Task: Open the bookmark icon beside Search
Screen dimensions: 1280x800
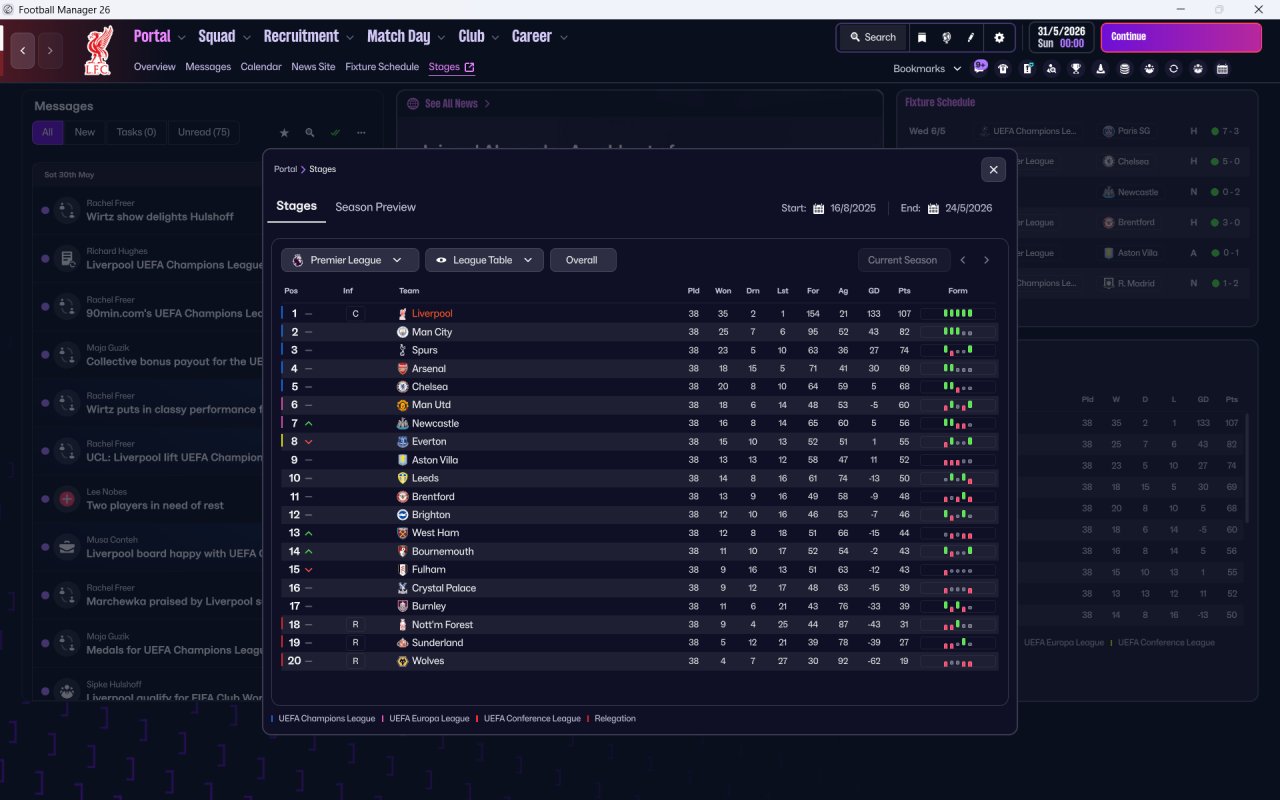Action: [x=922, y=38]
